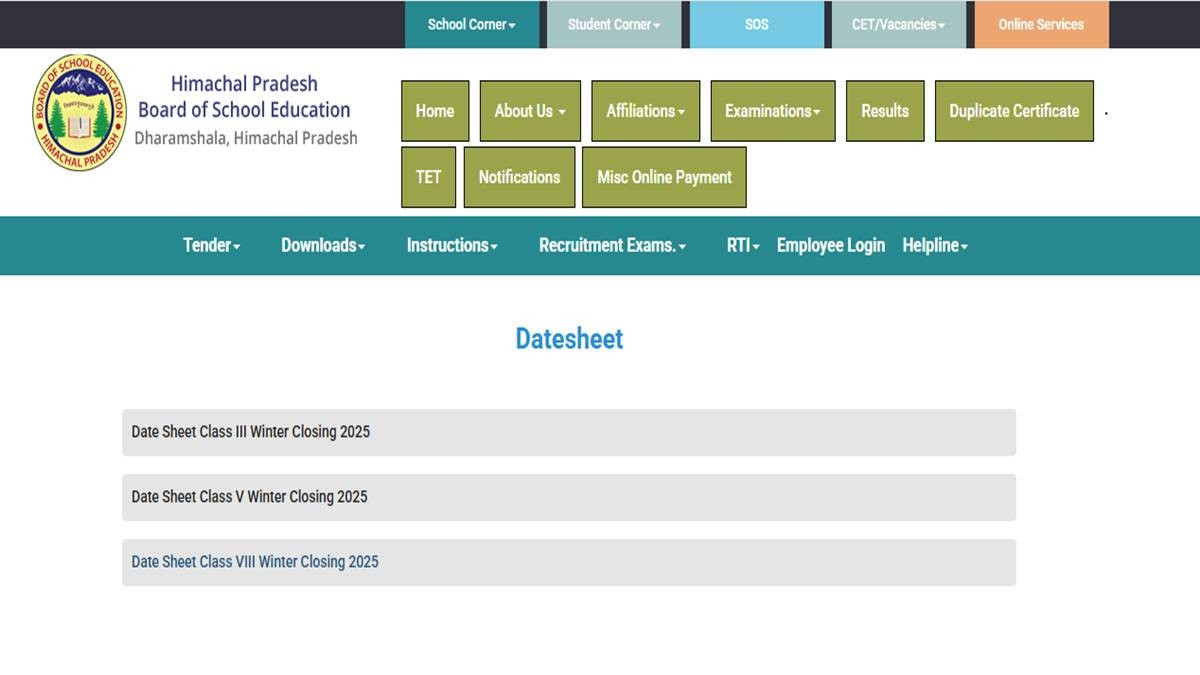Expand the Tender menu
The image size is (1200, 675).
pos(211,245)
